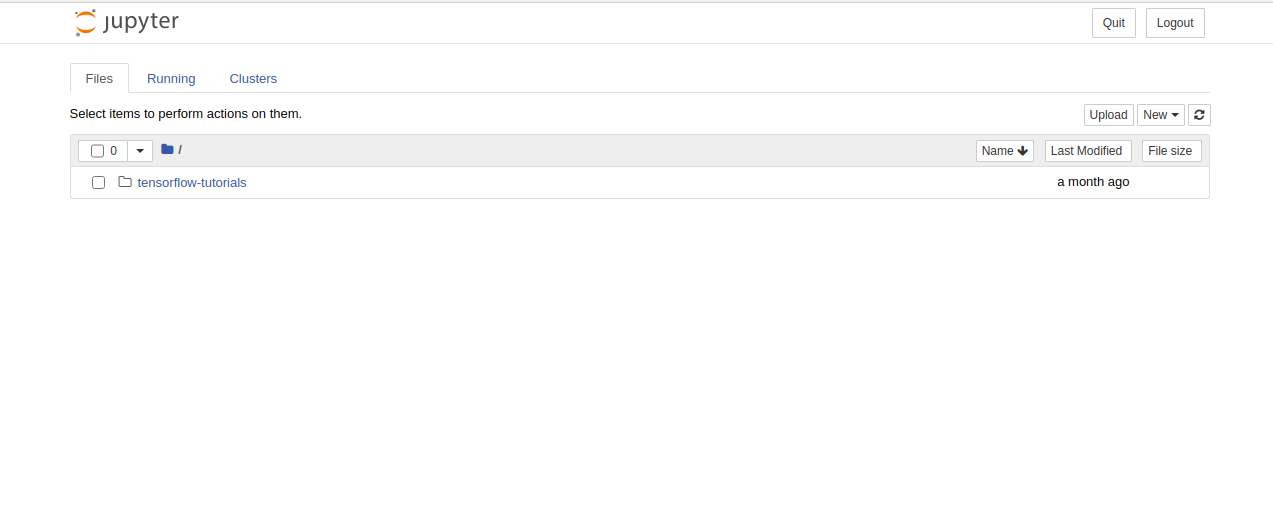Image resolution: width=1273 pixels, height=508 pixels.
Task: Switch to the Clusters tab
Action: pos(253,78)
